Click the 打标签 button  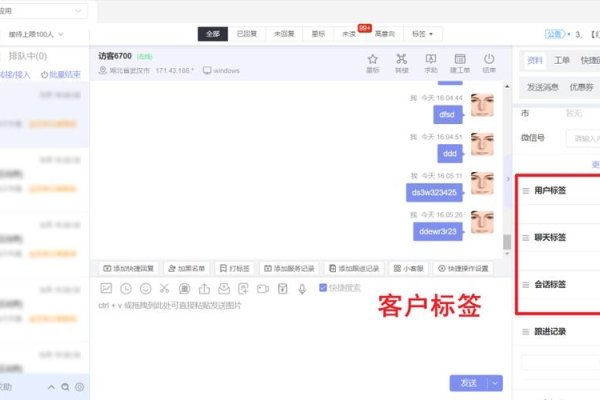[x=235, y=268]
